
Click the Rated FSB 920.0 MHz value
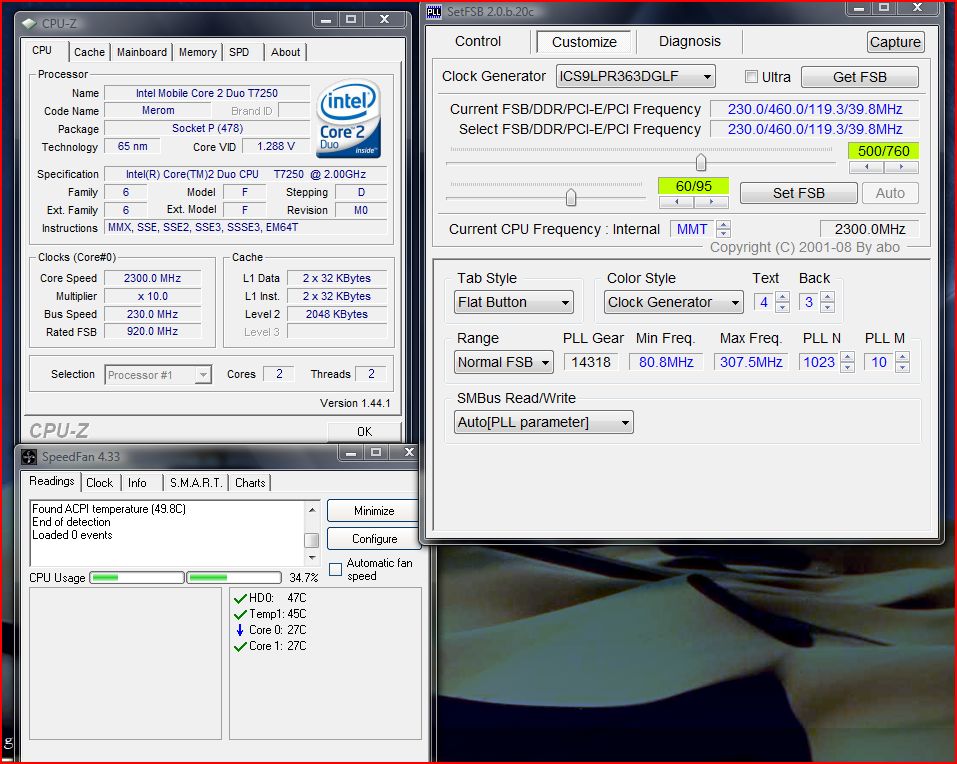153,331
